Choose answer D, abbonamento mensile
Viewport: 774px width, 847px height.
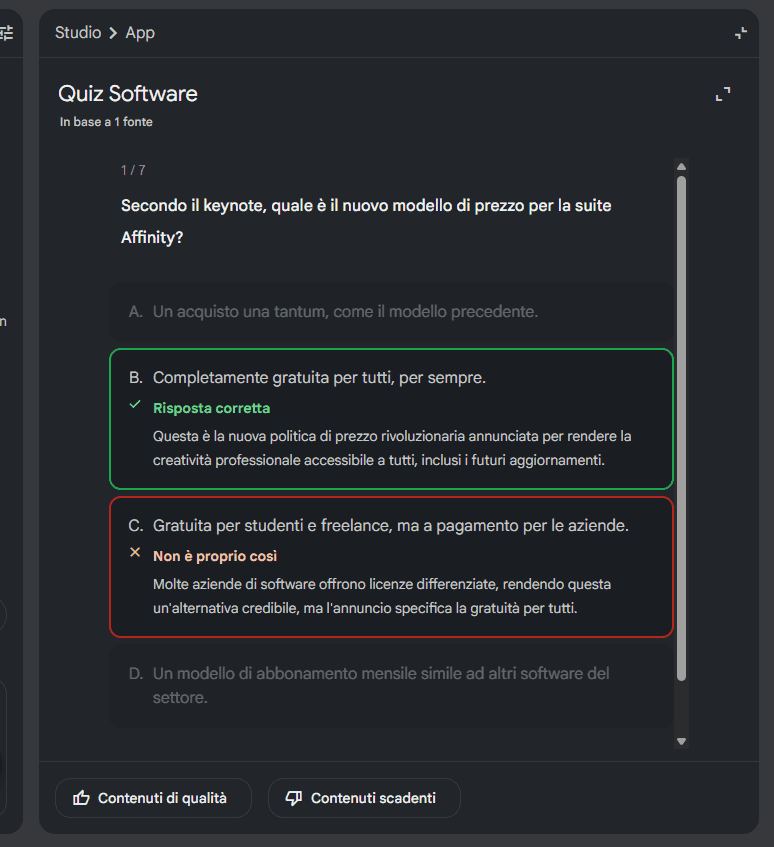[390, 685]
